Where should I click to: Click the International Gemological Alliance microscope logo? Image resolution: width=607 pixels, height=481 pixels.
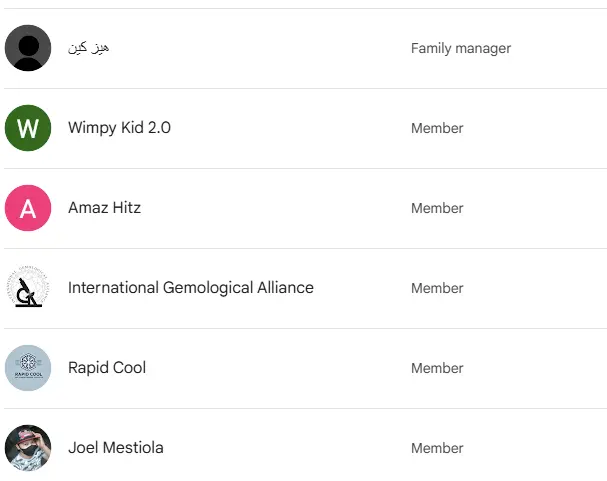click(x=28, y=288)
